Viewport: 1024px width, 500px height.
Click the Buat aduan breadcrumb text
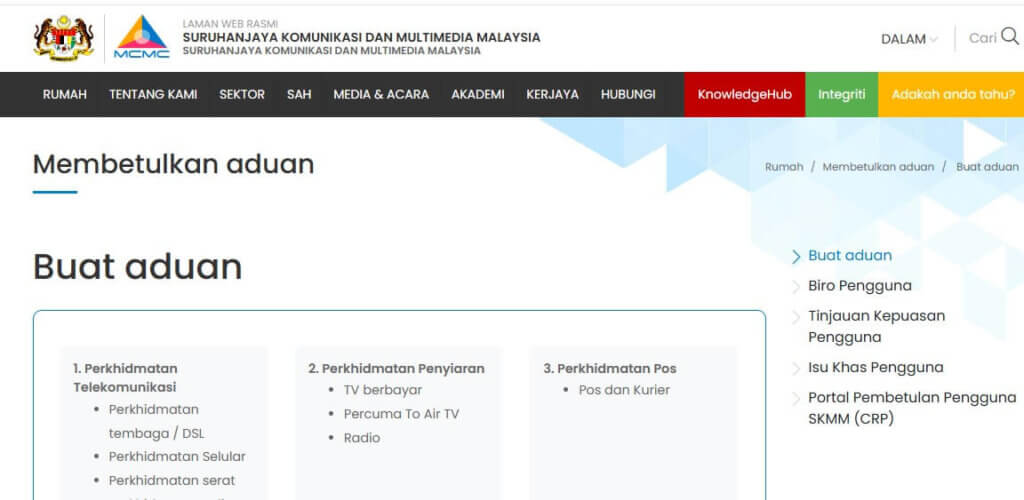click(987, 166)
